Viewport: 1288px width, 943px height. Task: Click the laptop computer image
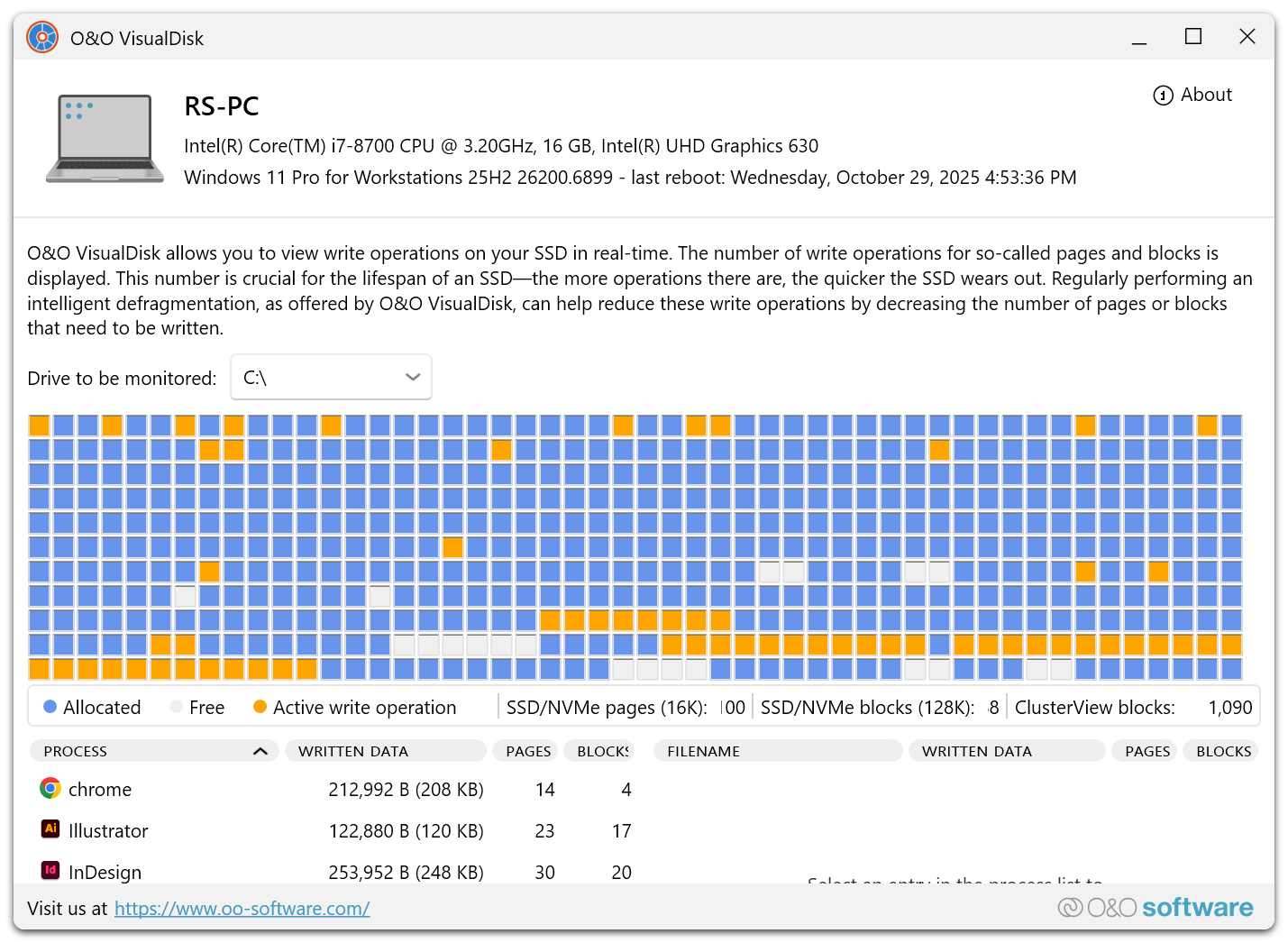pos(105,139)
